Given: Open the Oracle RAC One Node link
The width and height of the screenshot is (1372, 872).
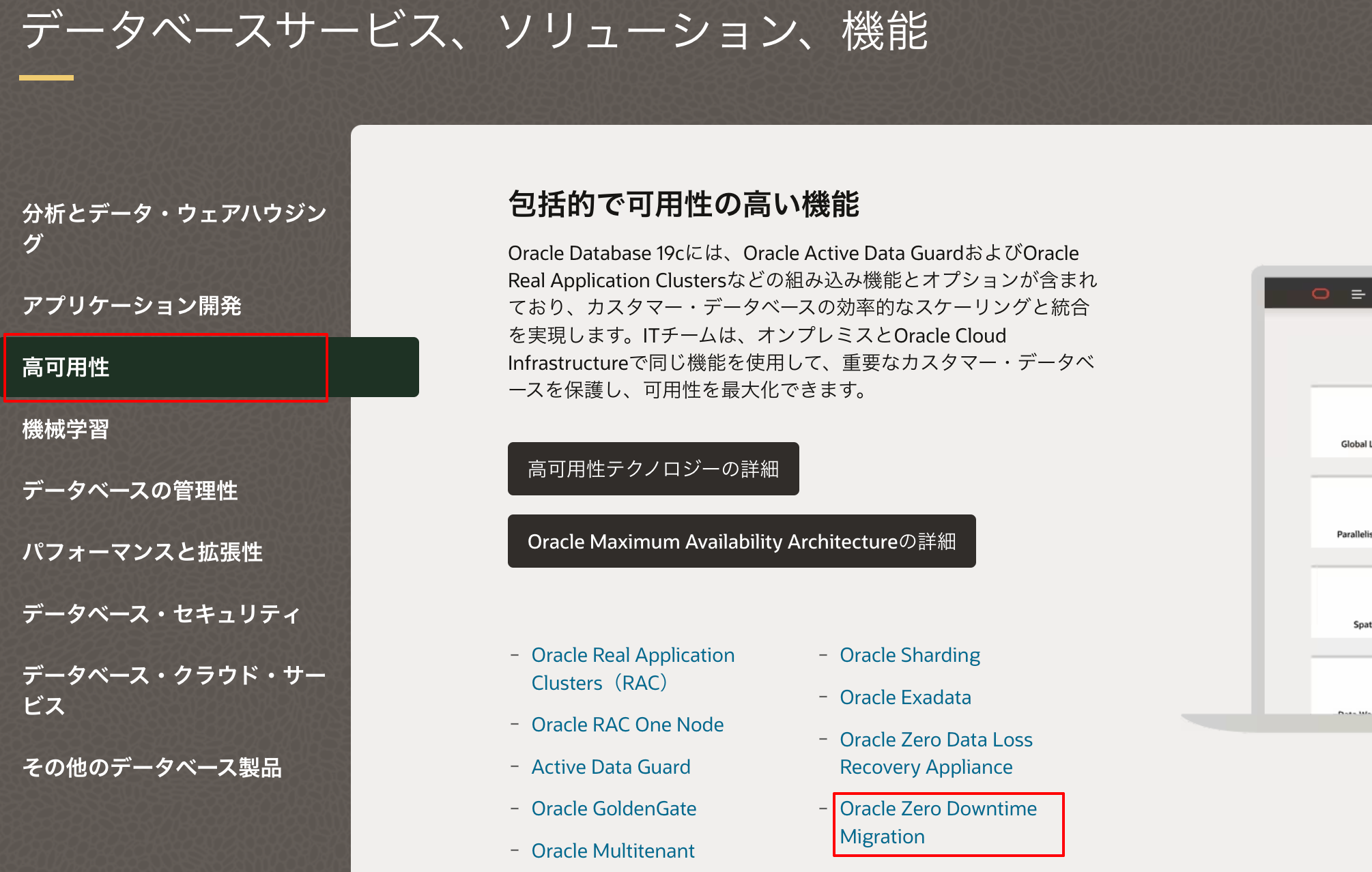Looking at the screenshot, I should [x=627, y=725].
